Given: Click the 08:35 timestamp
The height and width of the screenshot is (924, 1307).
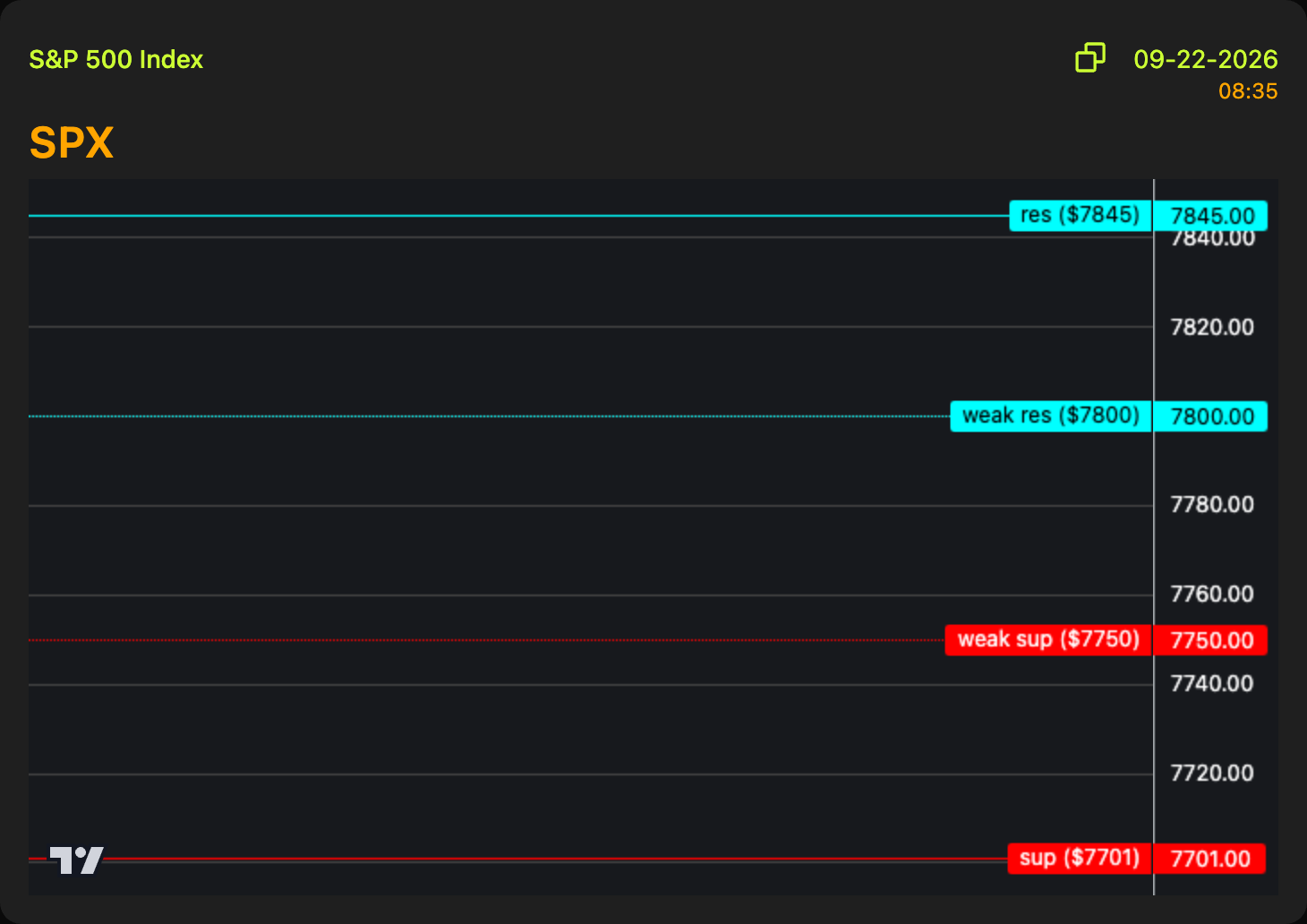Looking at the screenshot, I should (x=1248, y=91).
